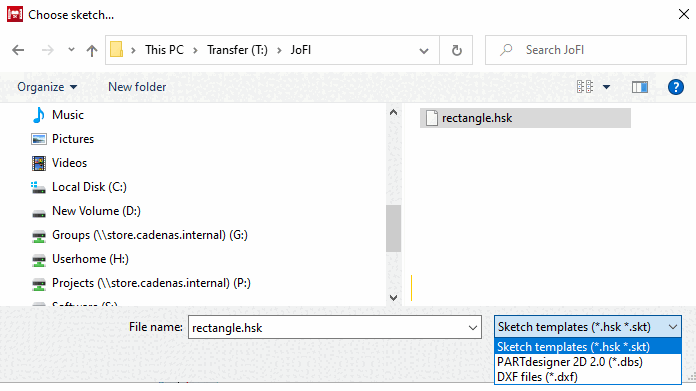
Task: Click the folder icon in address bar
Action: (x=116, y=49)
